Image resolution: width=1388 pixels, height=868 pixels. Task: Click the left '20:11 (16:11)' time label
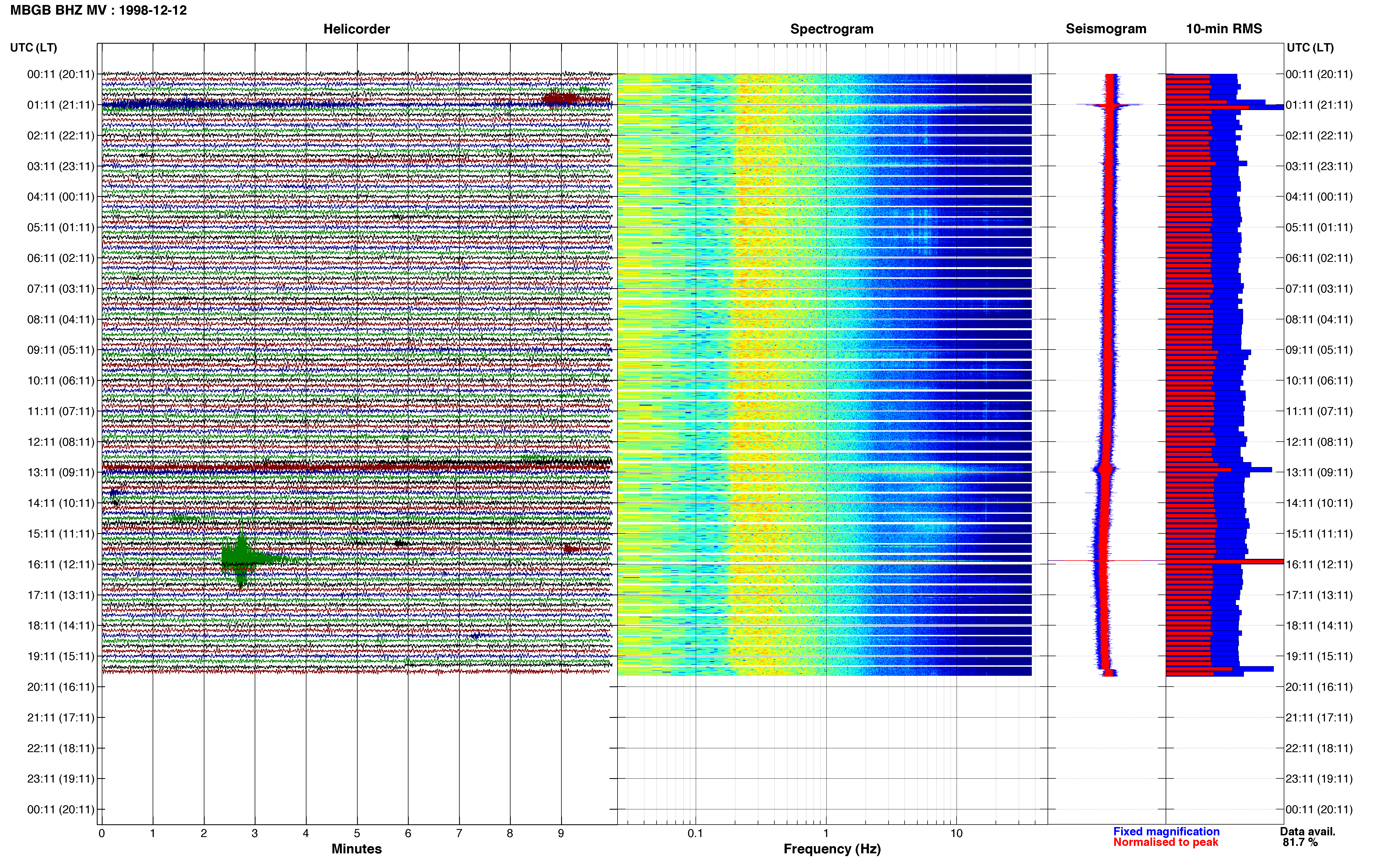pos(61,687)
